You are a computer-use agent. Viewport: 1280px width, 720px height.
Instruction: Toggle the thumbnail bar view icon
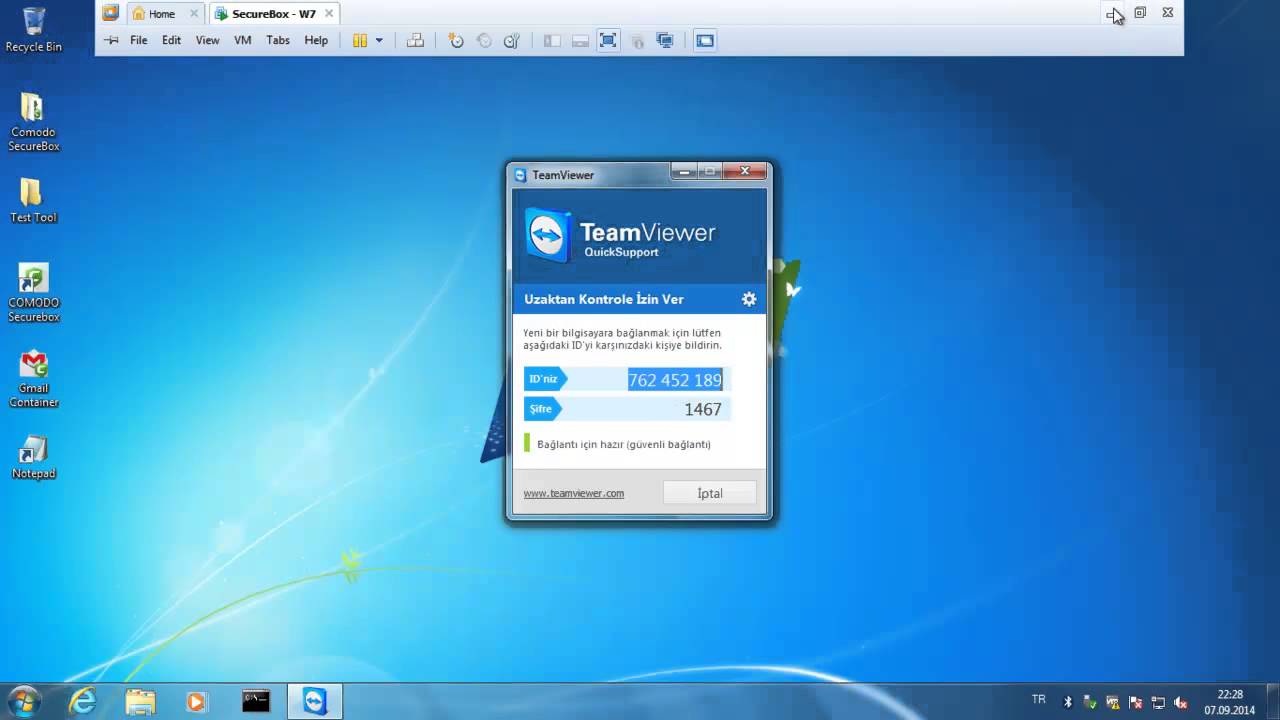click(x=580, y=40)
